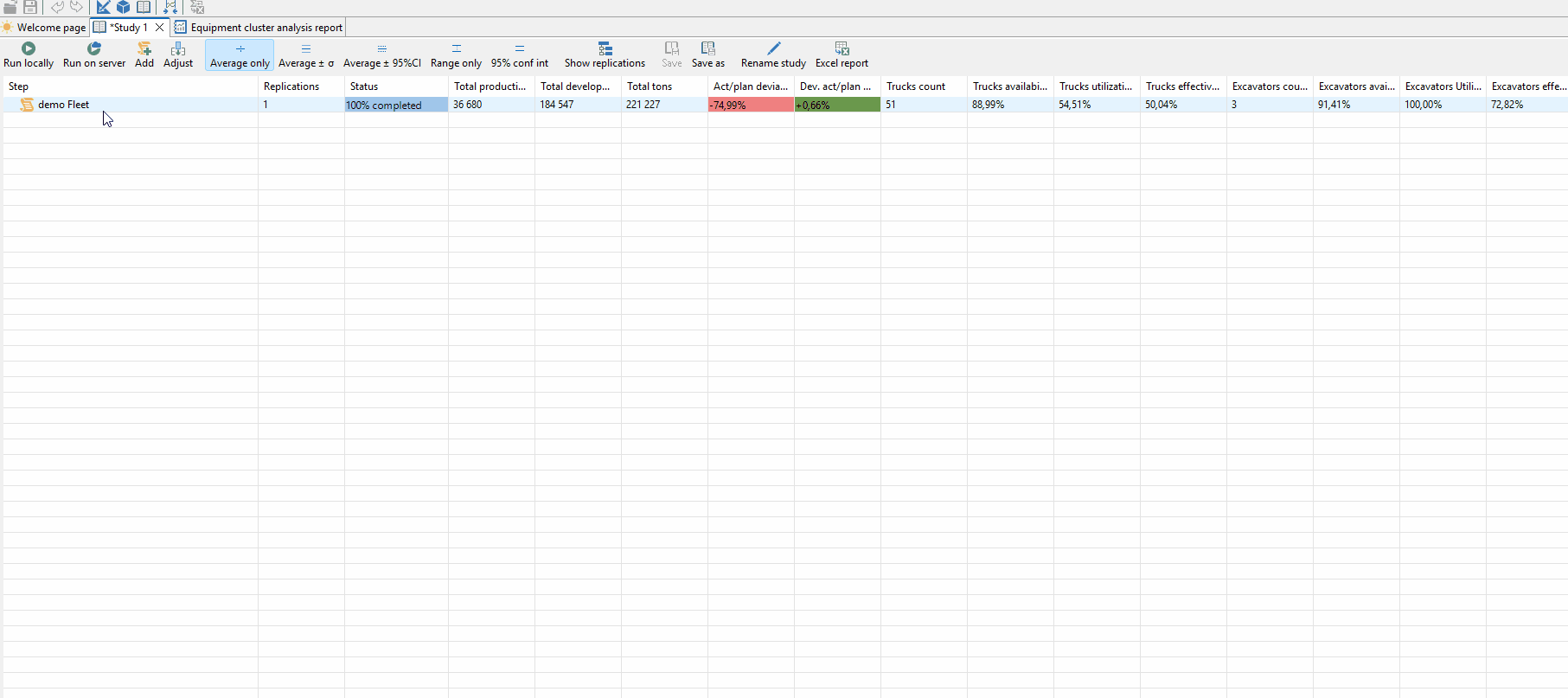
Task: Click the 184 547 total development value
Action: 557,105
